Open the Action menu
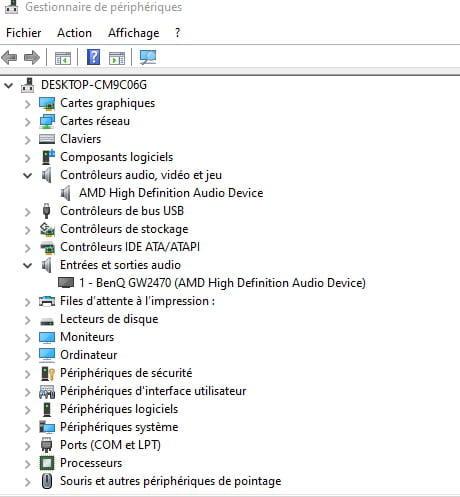460x497 pixels. point(74,33)
